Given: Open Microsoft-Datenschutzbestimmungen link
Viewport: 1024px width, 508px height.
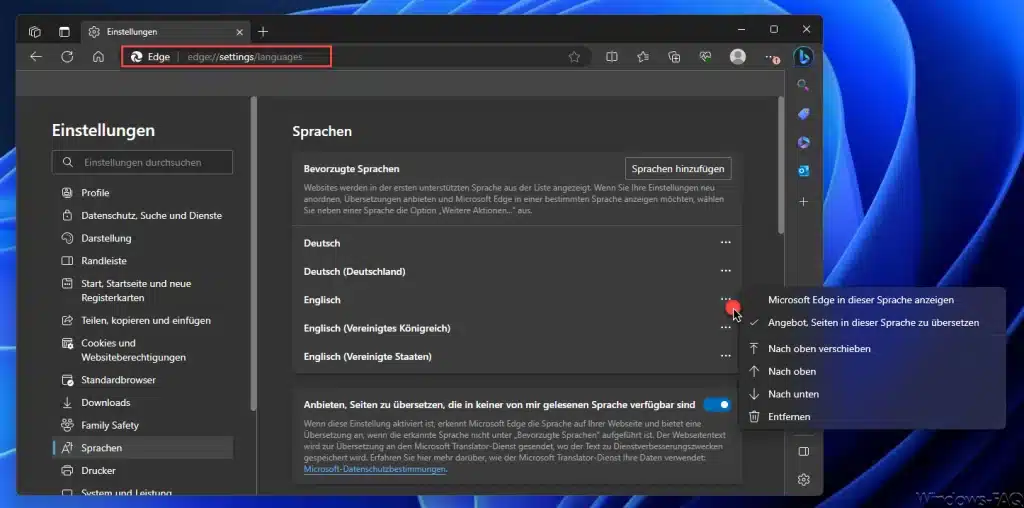Looking at the screenshot, I should tap(375, 469).
